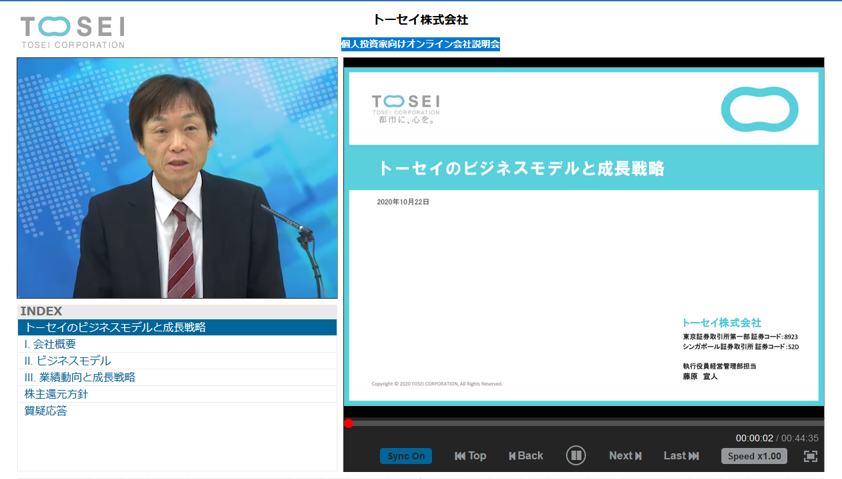Click the 2020年10月22日 date on the slide
The height and width of the screenshot is (479, 842).
[x=403, y=202]
